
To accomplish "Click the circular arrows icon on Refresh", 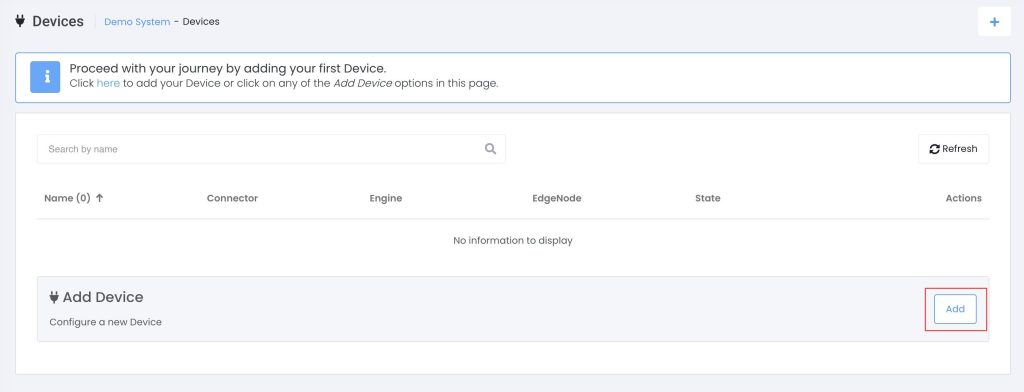I will tap(935, 149).
